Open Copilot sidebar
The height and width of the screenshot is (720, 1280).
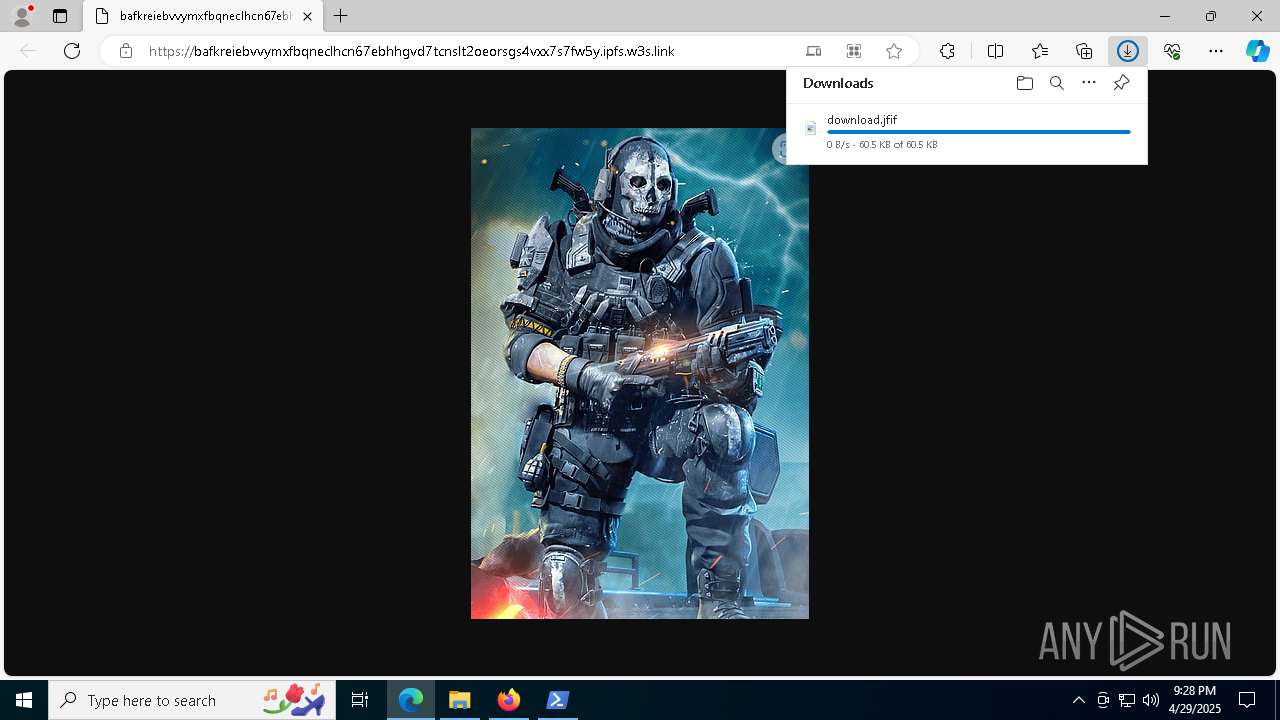(x=1258, y=51)
